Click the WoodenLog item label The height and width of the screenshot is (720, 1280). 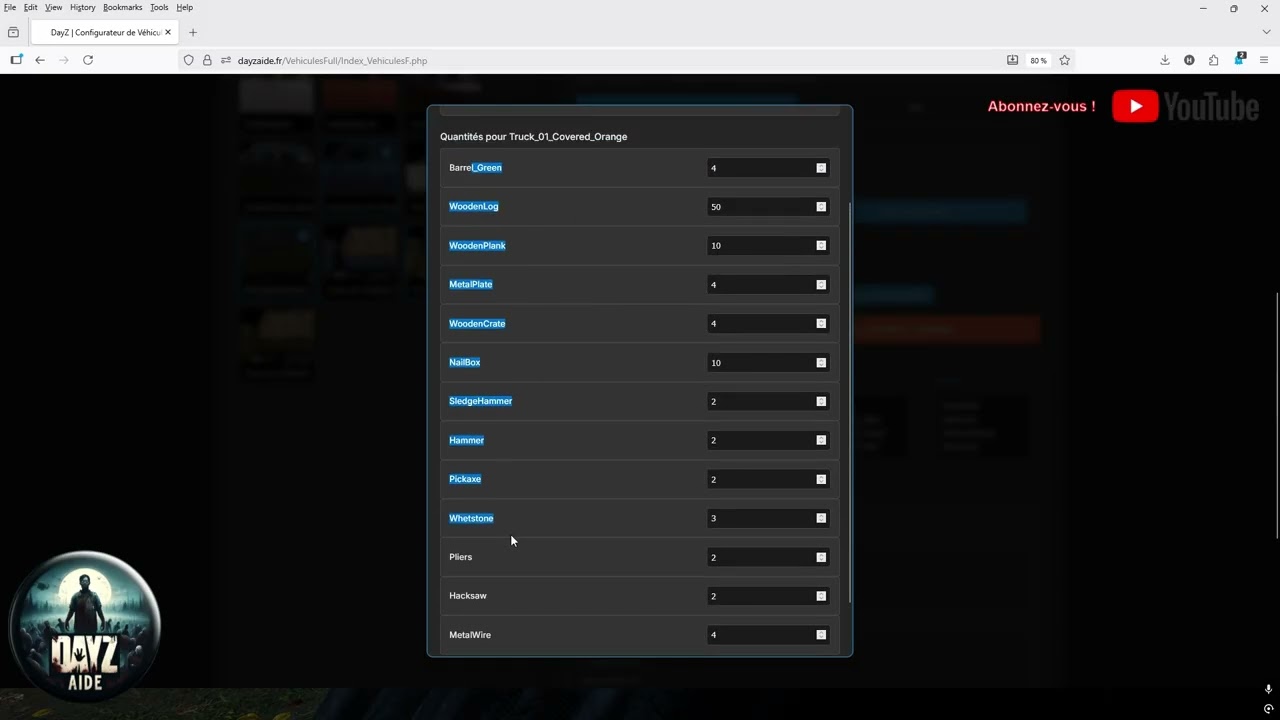pyautogui.click(x=473, y=207)
